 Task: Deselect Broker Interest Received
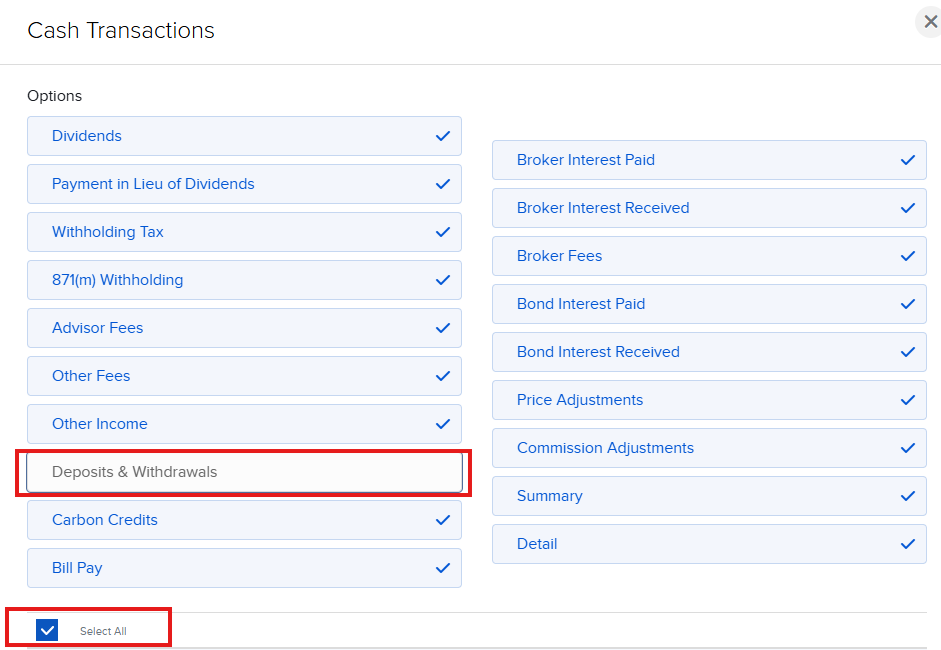(709, 208)
